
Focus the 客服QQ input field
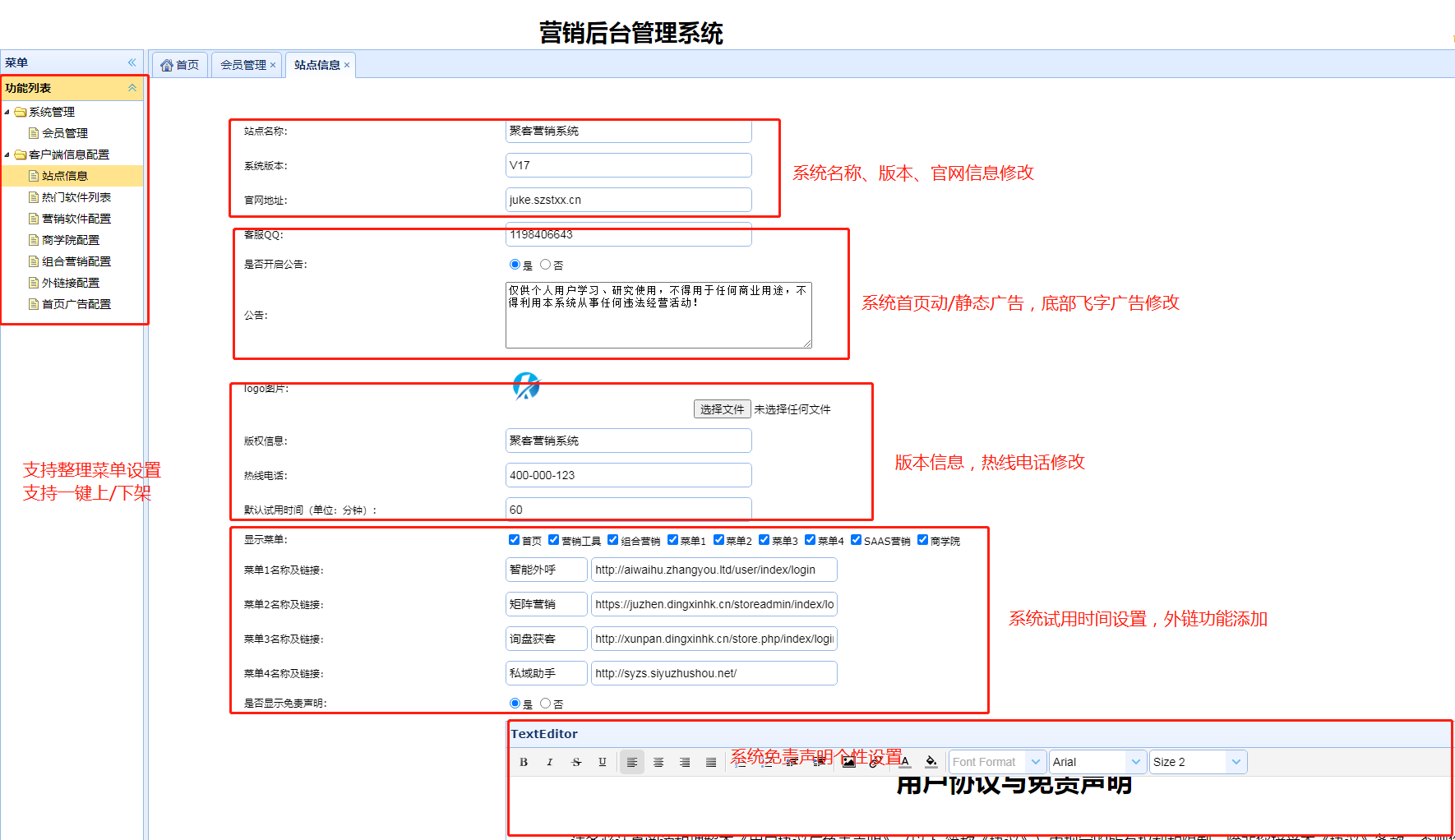pyautogui.click(x=629, y=234)
